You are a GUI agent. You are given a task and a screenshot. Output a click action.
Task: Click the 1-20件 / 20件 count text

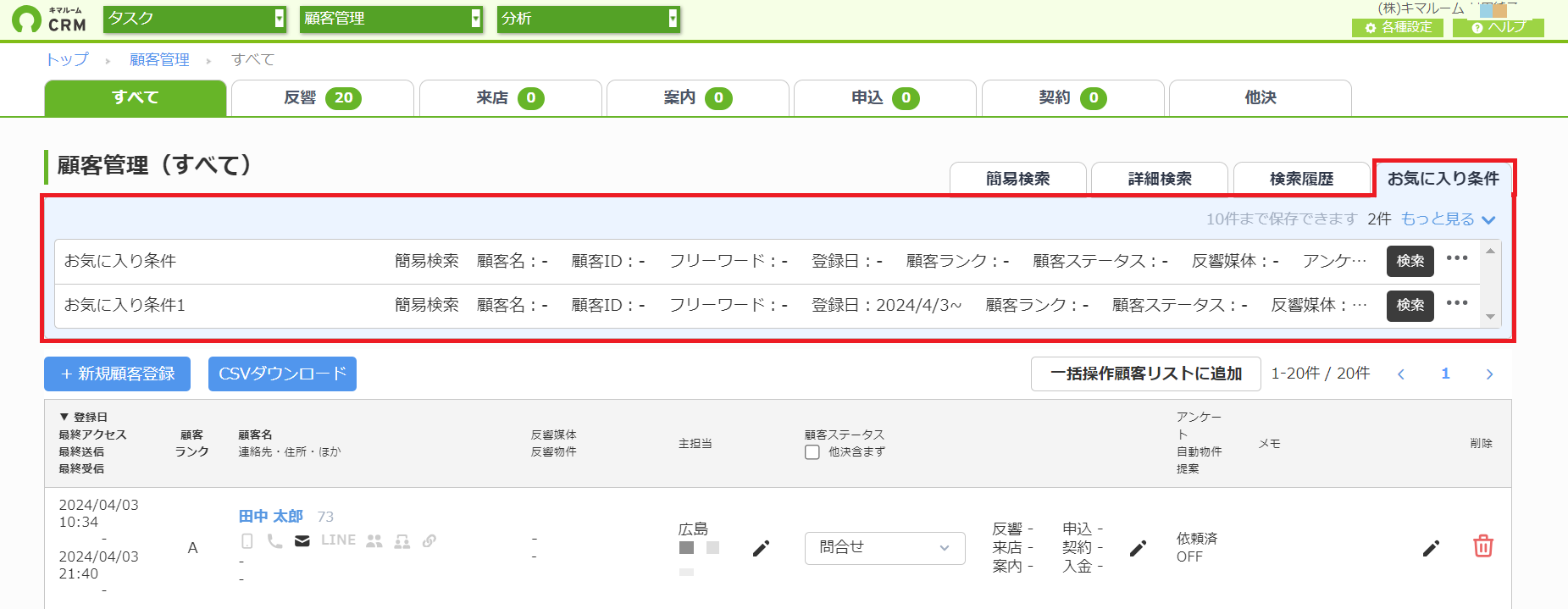point(1321,374)
